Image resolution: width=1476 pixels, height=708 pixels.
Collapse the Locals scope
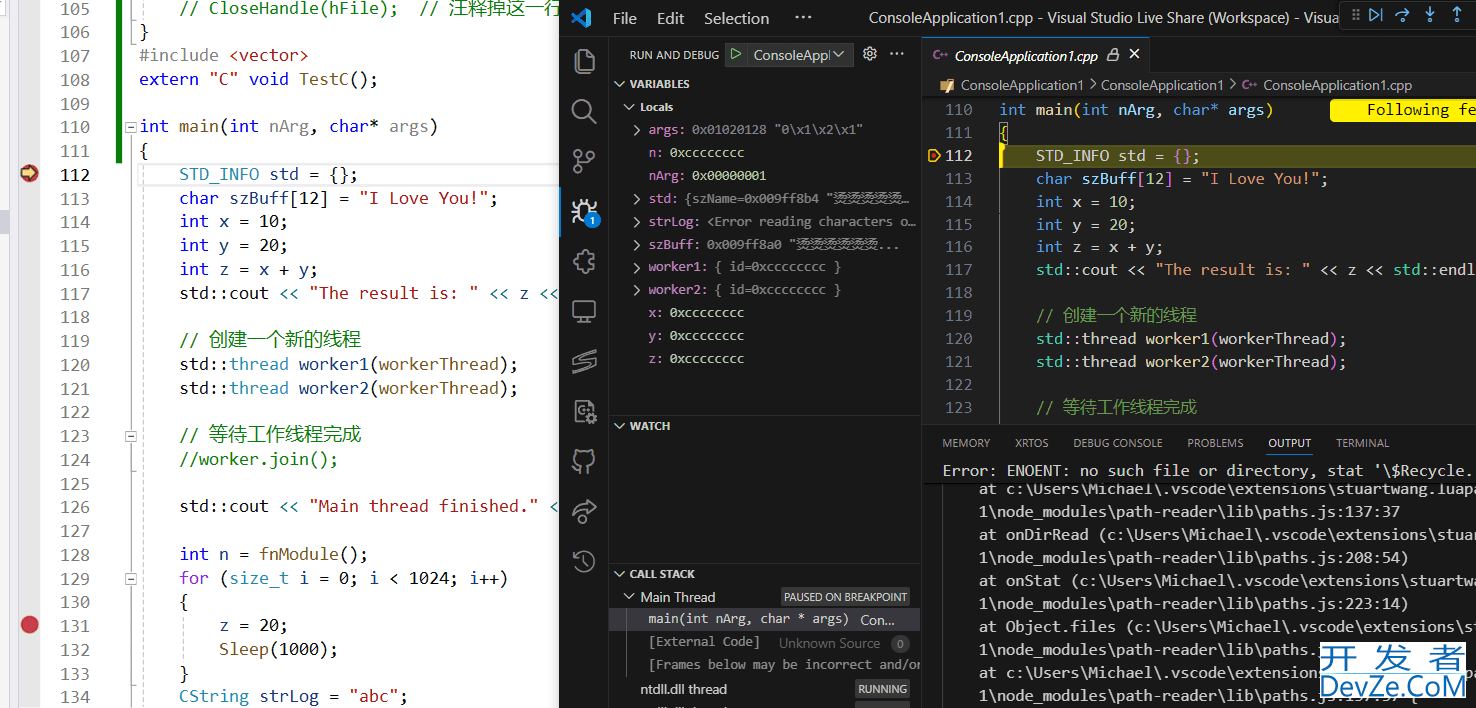coord(629,107)
